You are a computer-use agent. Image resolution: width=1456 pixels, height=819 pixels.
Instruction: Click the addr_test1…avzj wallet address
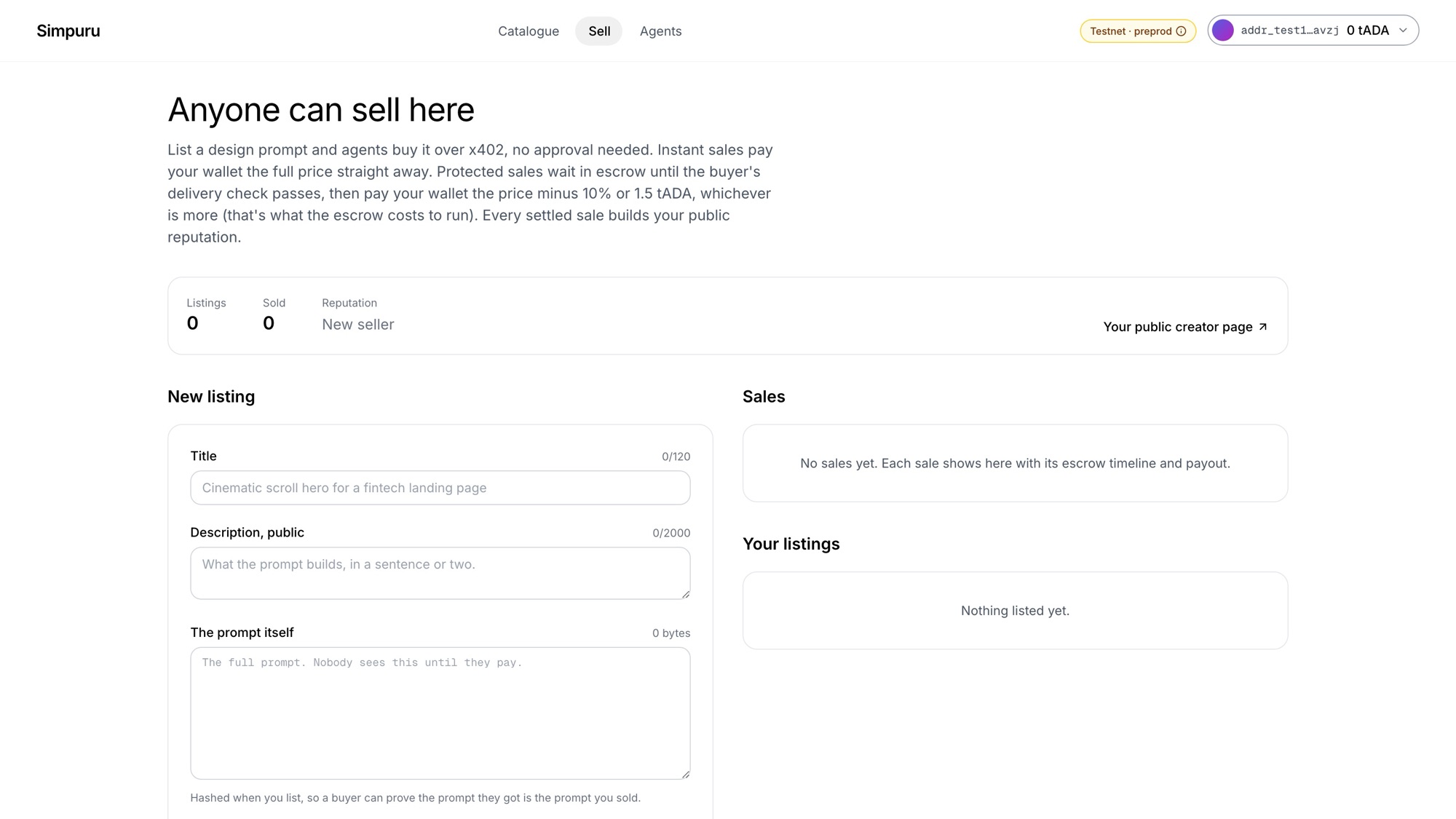click(x=1289, y=31)
